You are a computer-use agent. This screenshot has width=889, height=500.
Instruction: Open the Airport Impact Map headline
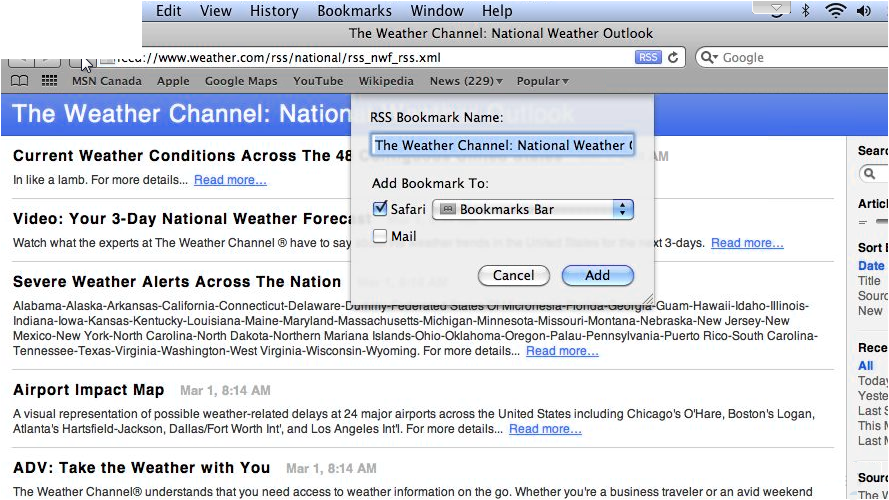tap(88, 390)
